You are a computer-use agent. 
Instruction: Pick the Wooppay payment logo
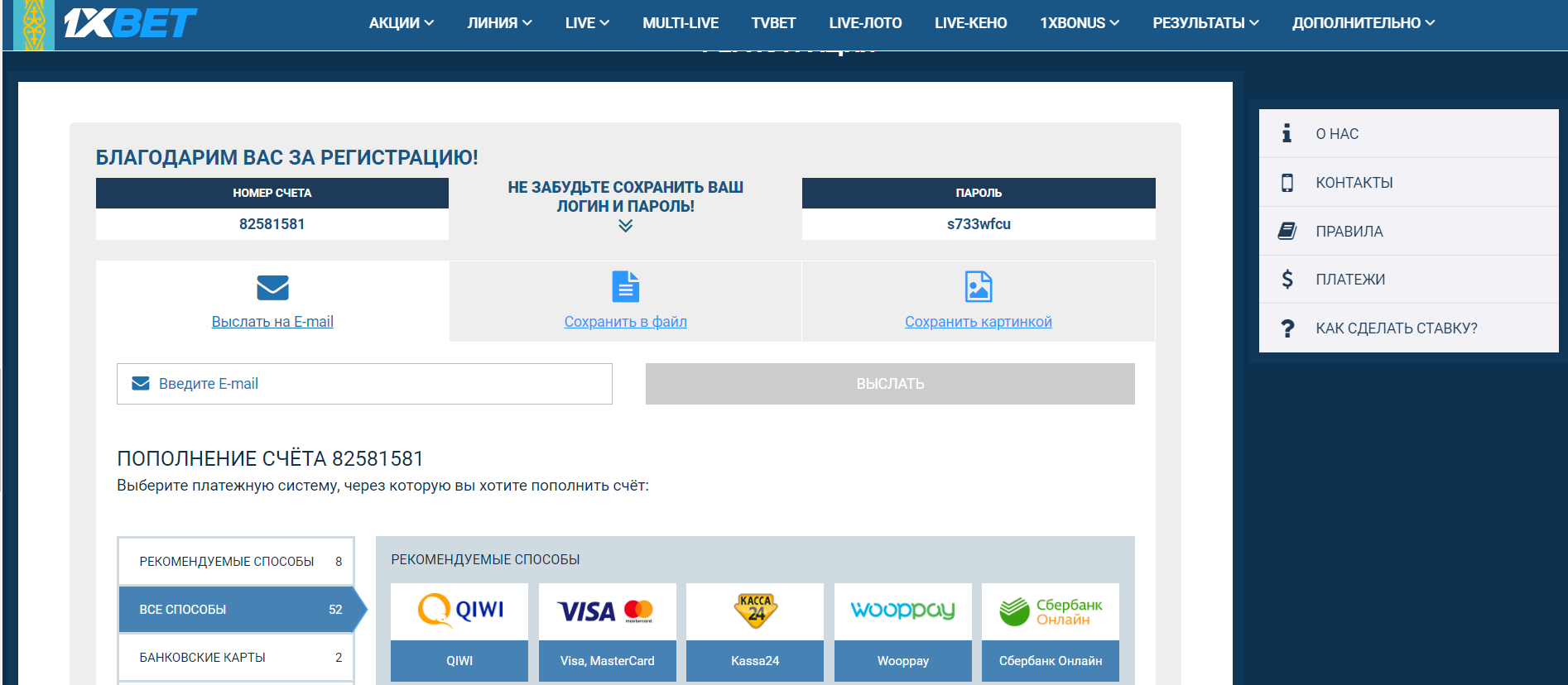tap(902, 611)
